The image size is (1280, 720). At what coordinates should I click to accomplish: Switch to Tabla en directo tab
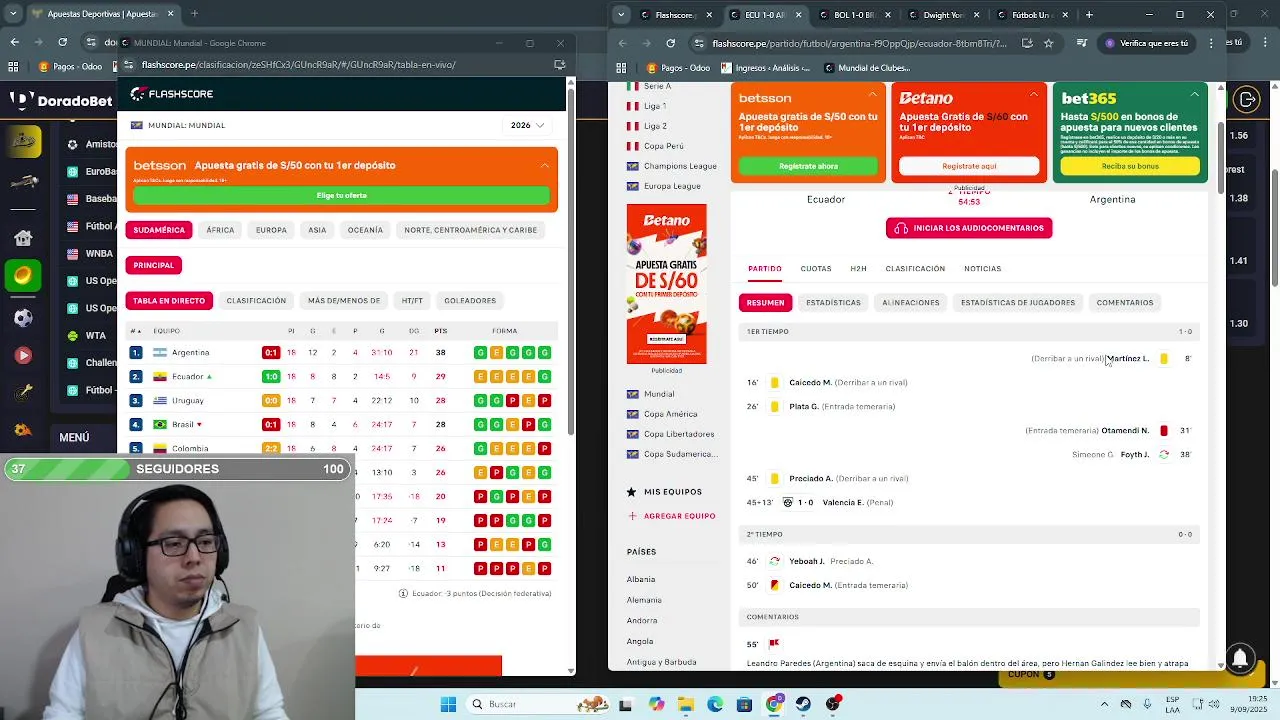click(x=169, y=301)
